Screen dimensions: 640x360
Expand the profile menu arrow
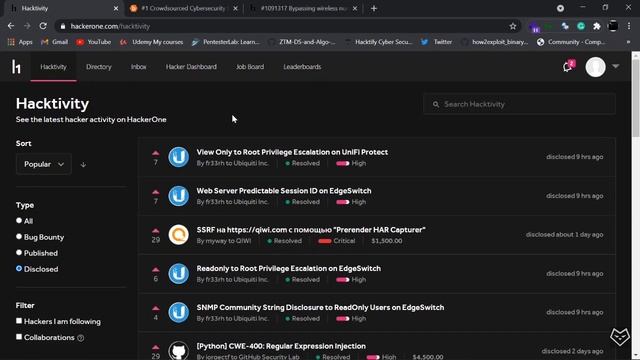[616, 66]
